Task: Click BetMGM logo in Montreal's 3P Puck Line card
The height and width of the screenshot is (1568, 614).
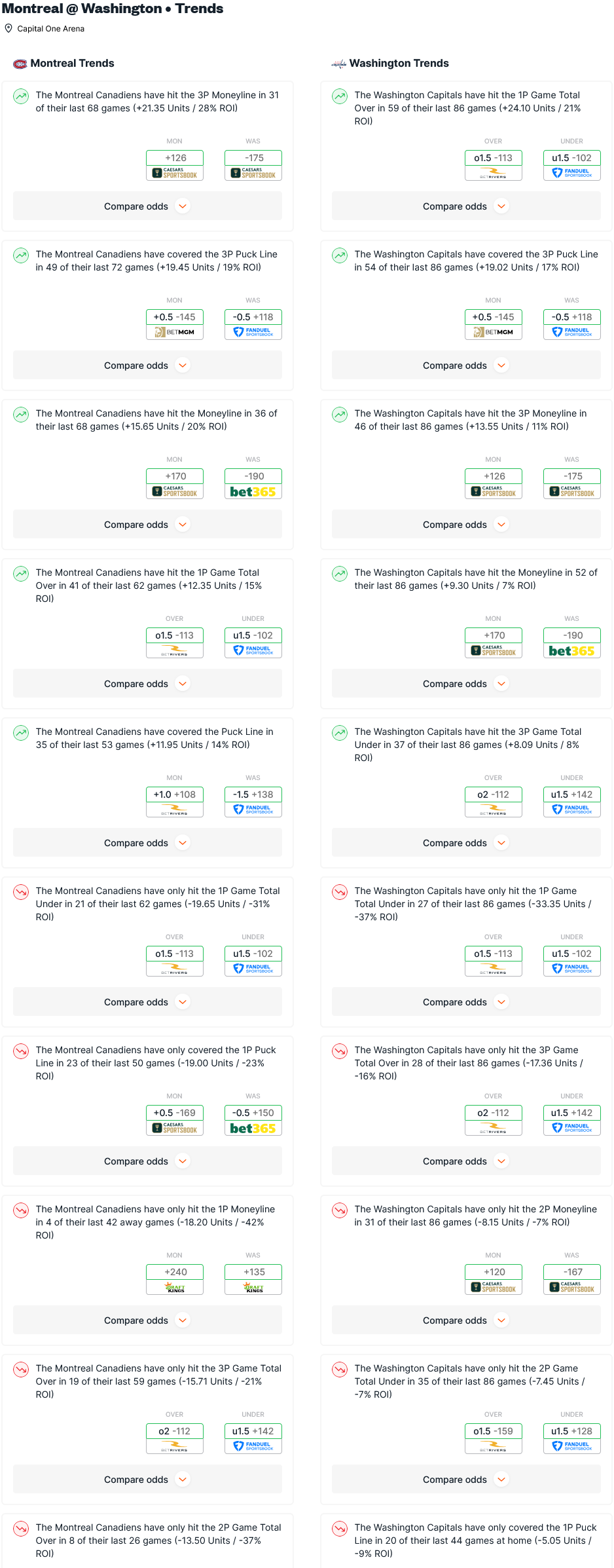Action: (x=175, y=332)
